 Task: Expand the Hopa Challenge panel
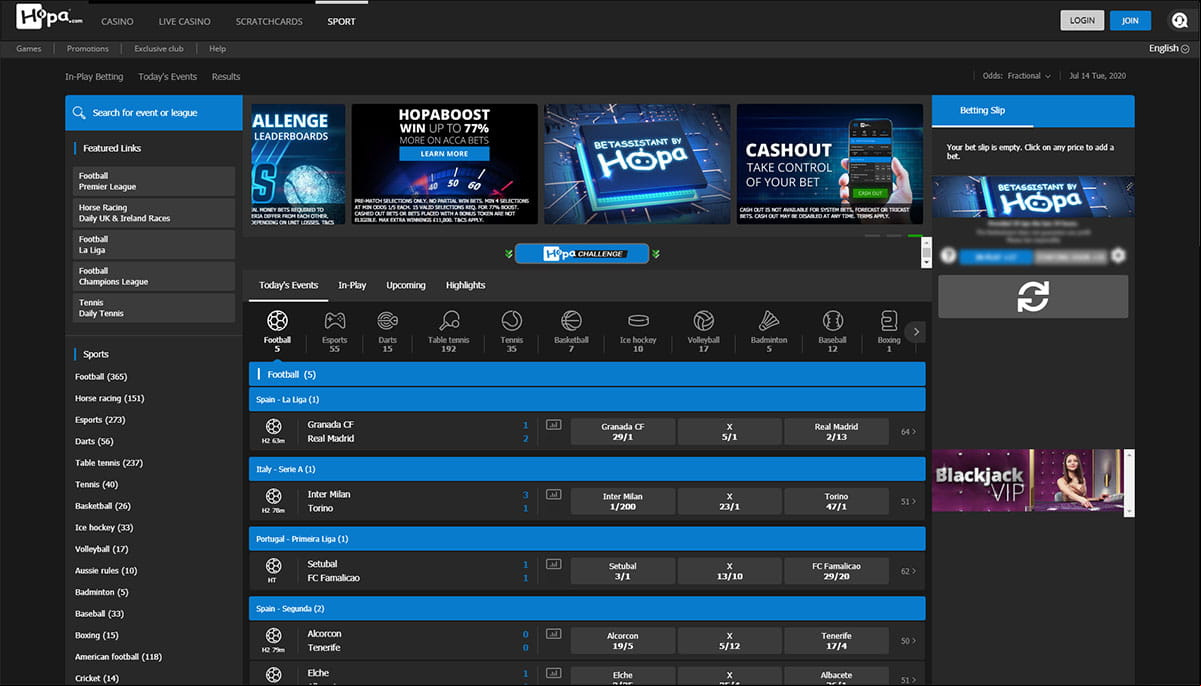click(x=582, y=254)
